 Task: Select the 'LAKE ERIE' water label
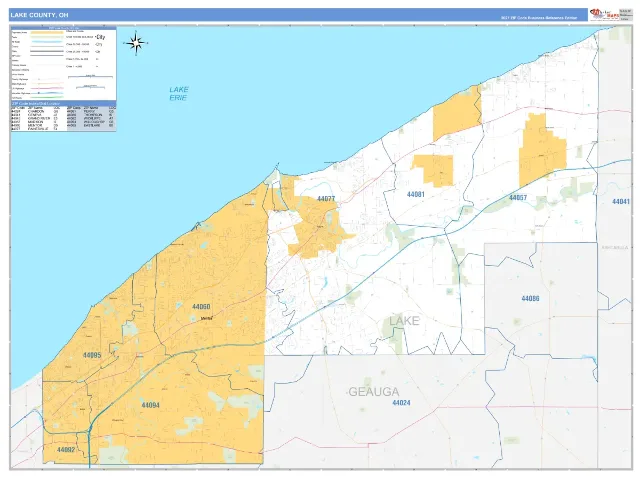click(x=179, y=93)
